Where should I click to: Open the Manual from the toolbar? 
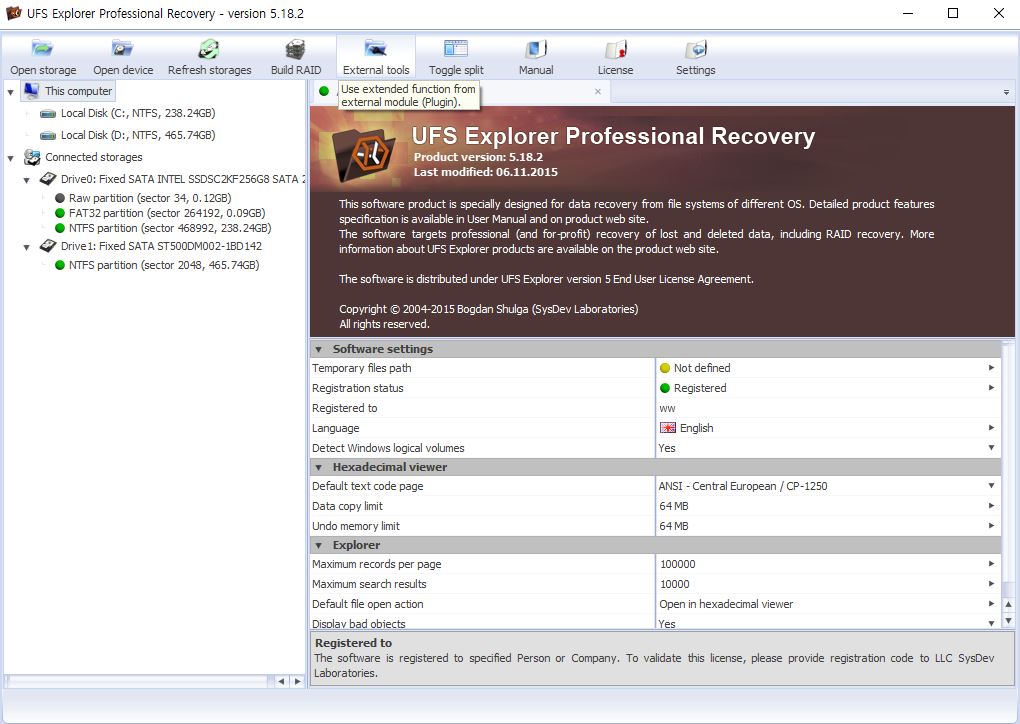[x=536, y=57]
